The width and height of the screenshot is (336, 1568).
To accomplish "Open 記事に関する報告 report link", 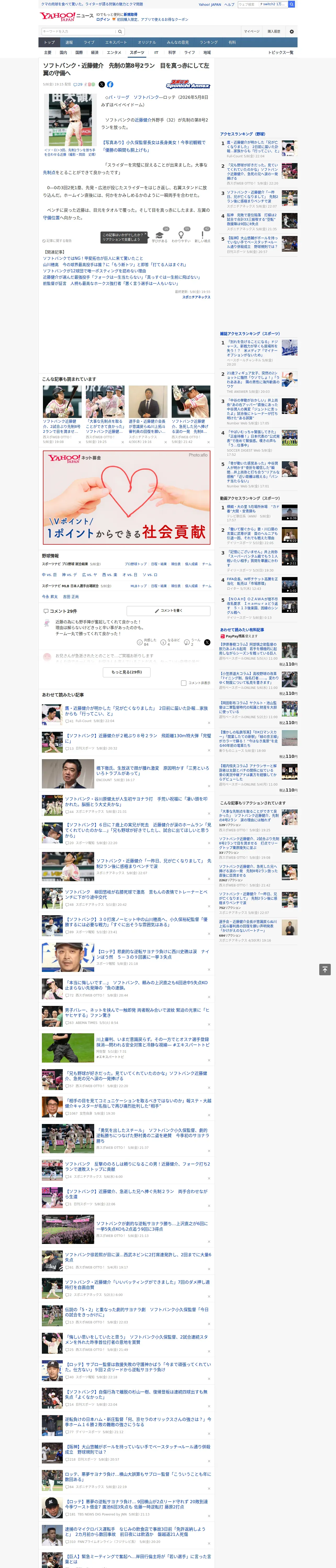I will 57,240.
